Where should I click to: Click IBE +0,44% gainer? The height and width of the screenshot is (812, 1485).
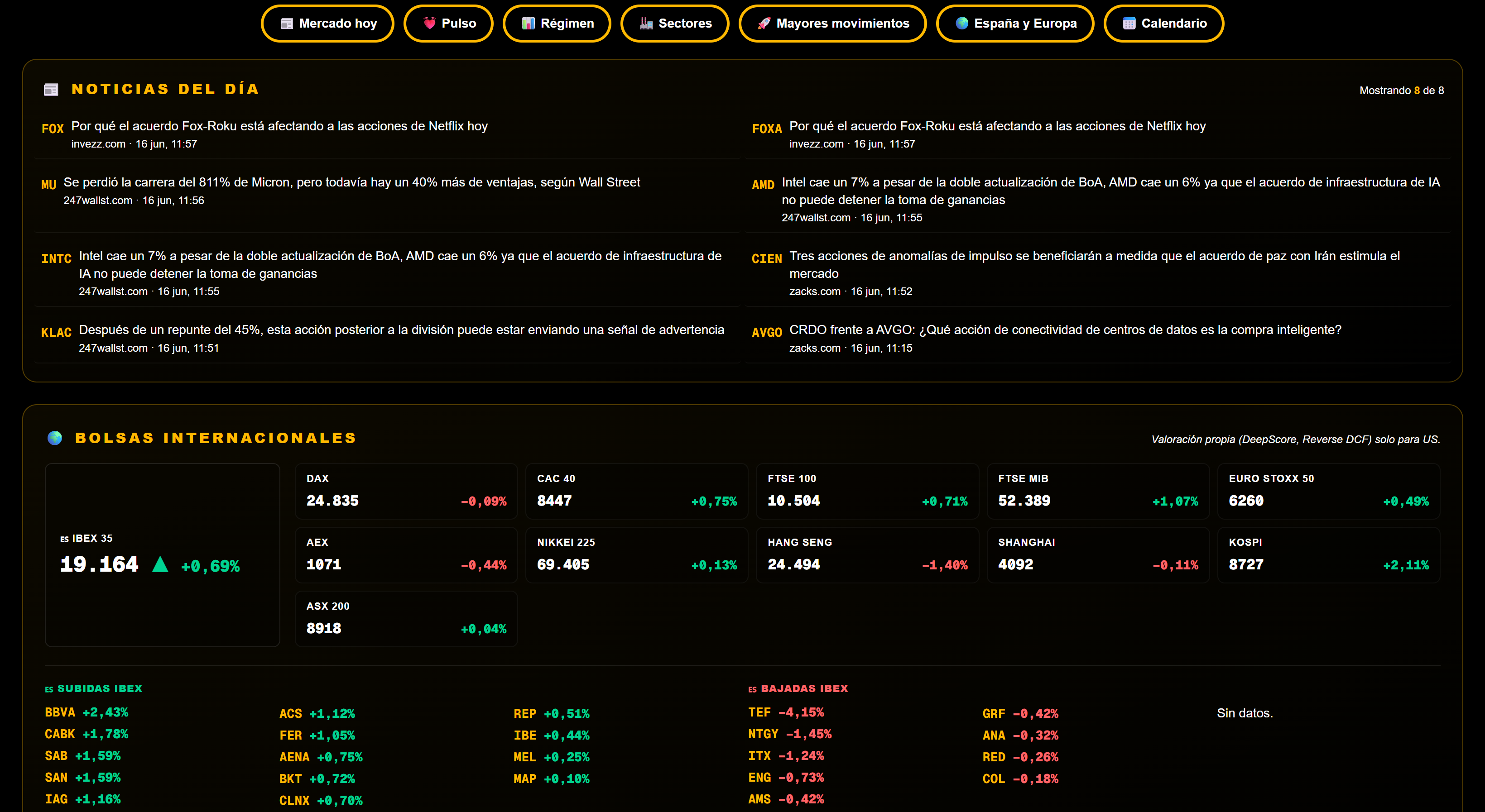pos(552,736)
